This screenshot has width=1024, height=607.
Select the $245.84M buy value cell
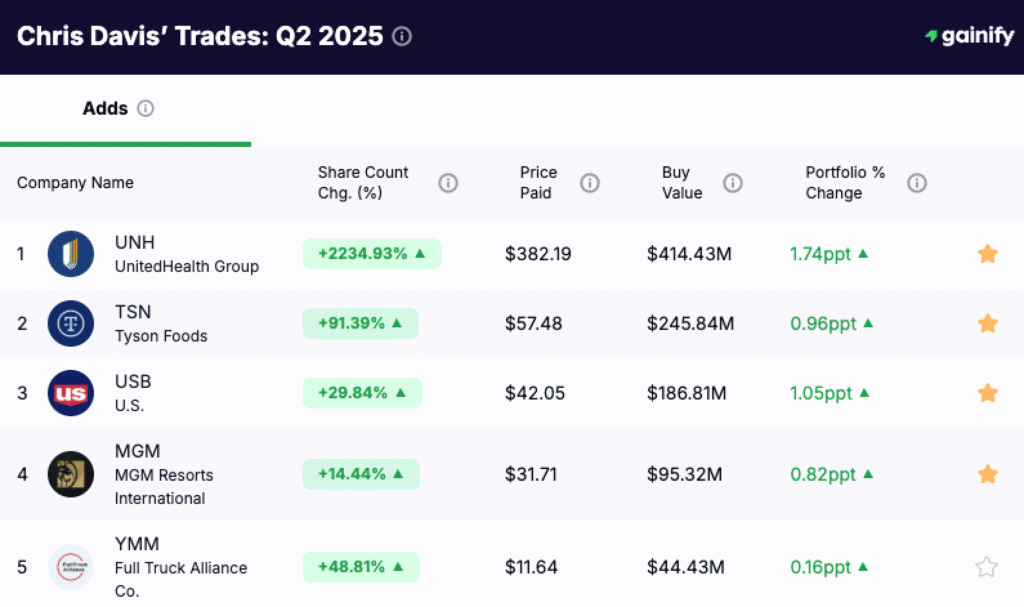[690, 324]
